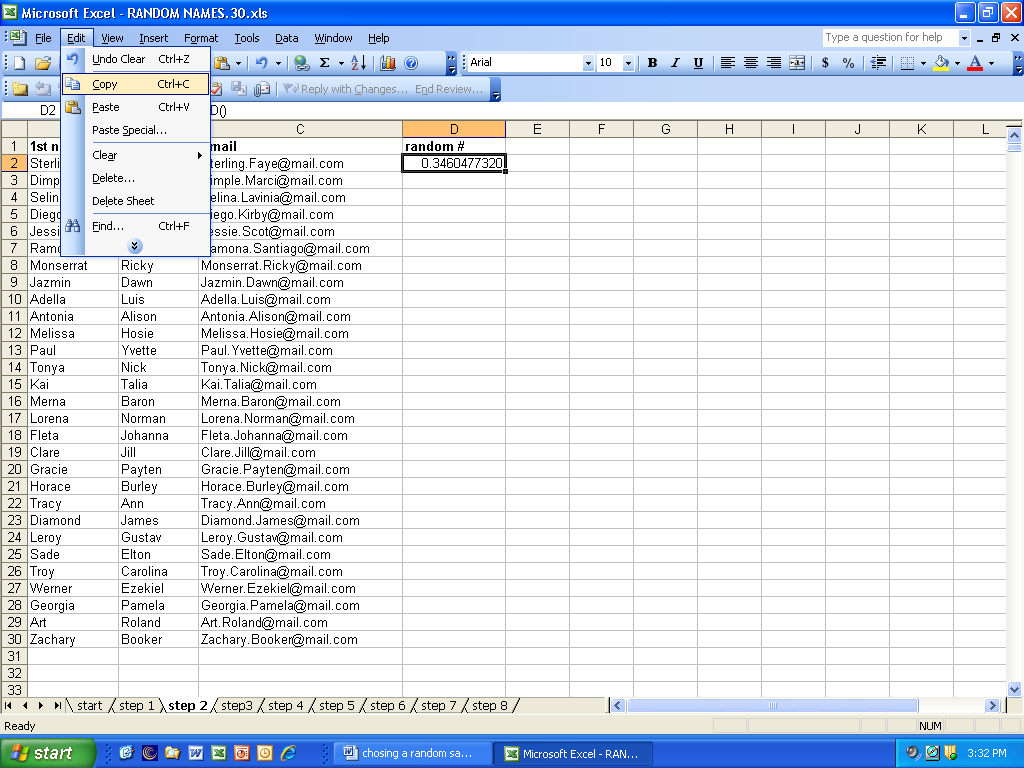The width and height of the screenshot is (1024, 768).
Task: Expand the AutoSum functions dropdown arrow
Action: (x=341, y=63)
